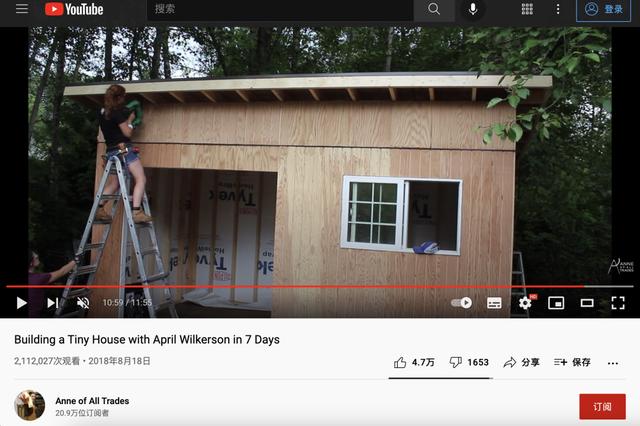Click the search magnifier button

click(434, 9)
